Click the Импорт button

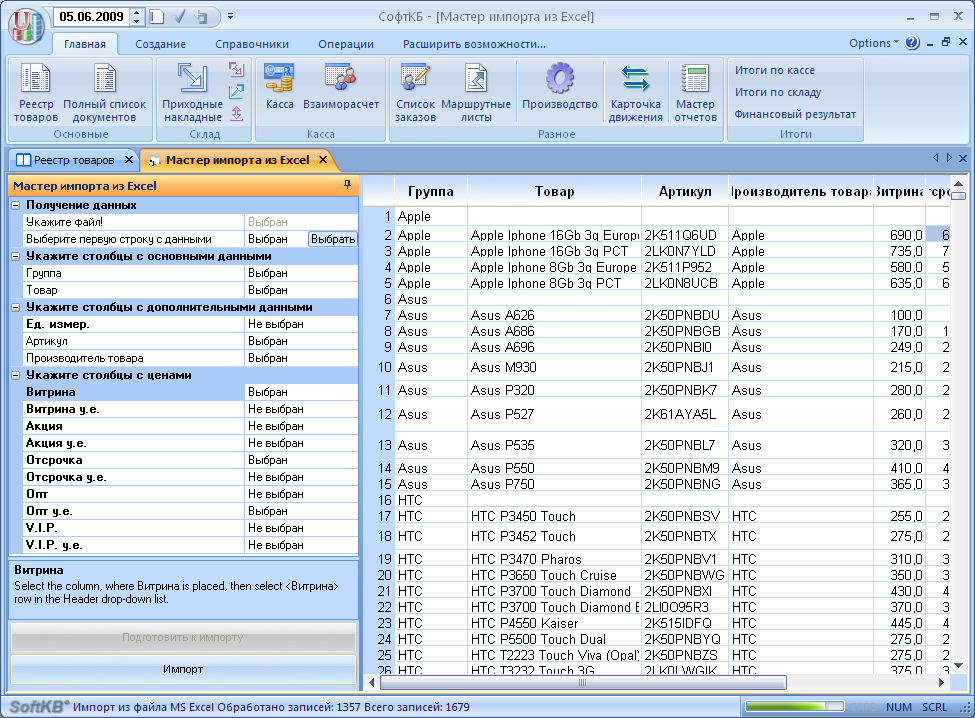183,670
